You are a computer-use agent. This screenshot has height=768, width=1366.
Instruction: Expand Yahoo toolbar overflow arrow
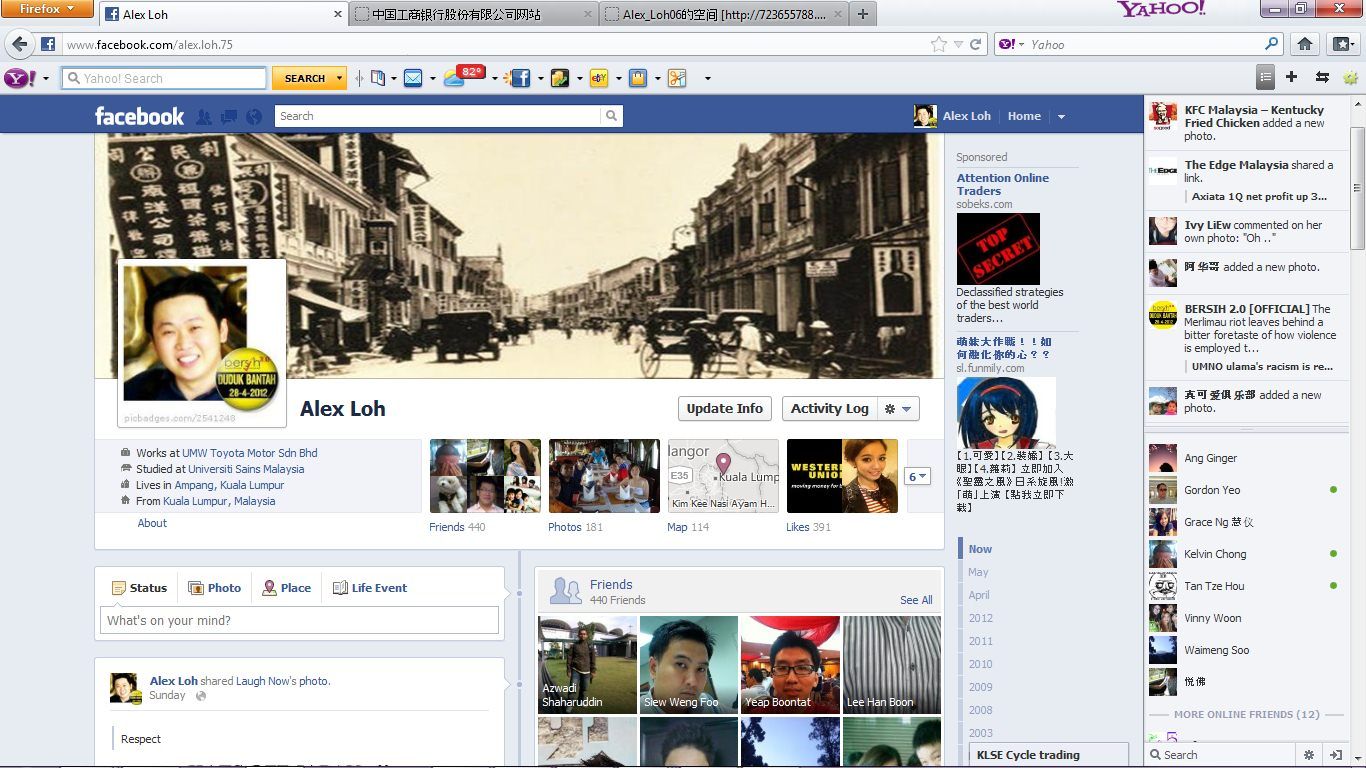tap(707, 78)
